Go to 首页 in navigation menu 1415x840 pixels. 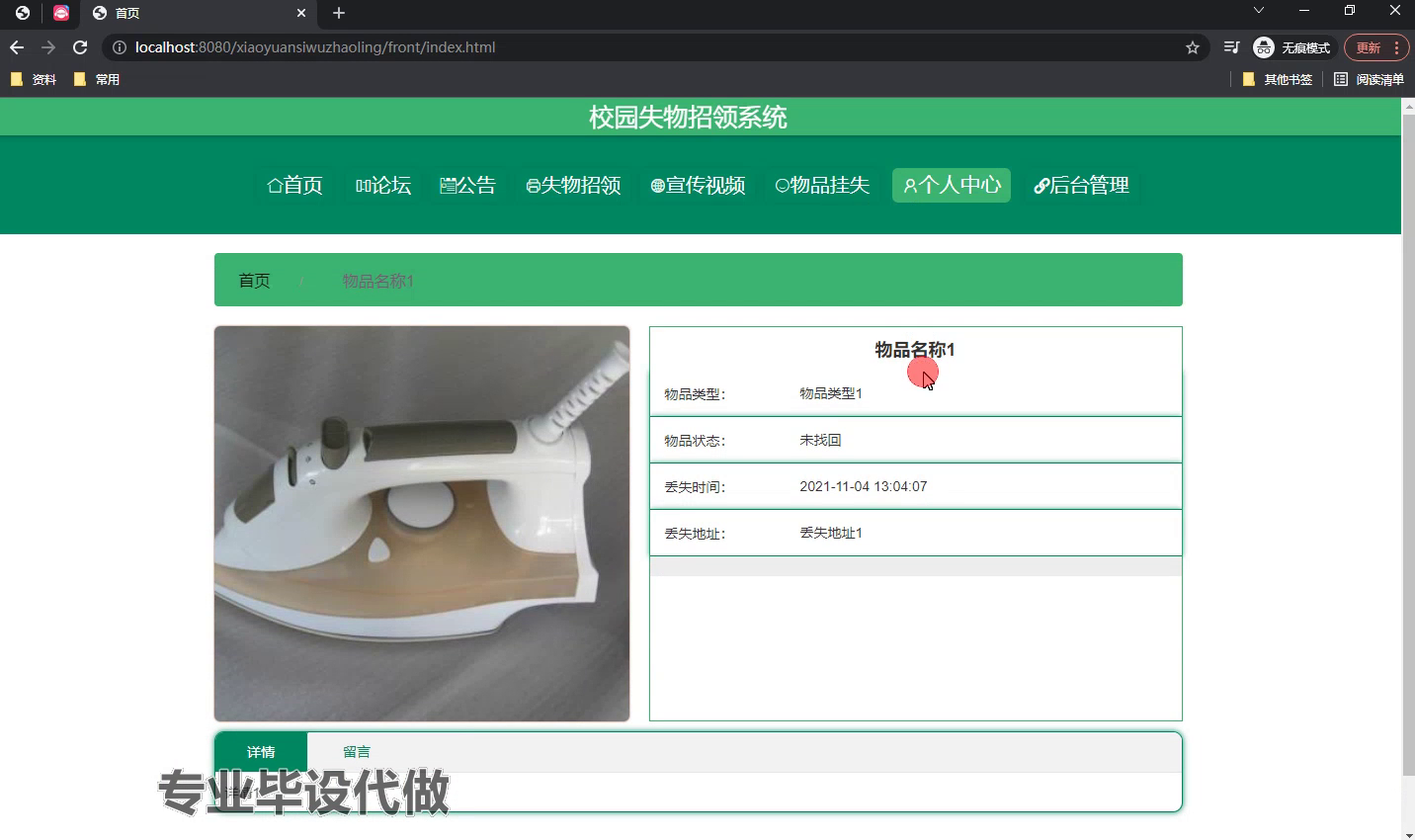294,185
